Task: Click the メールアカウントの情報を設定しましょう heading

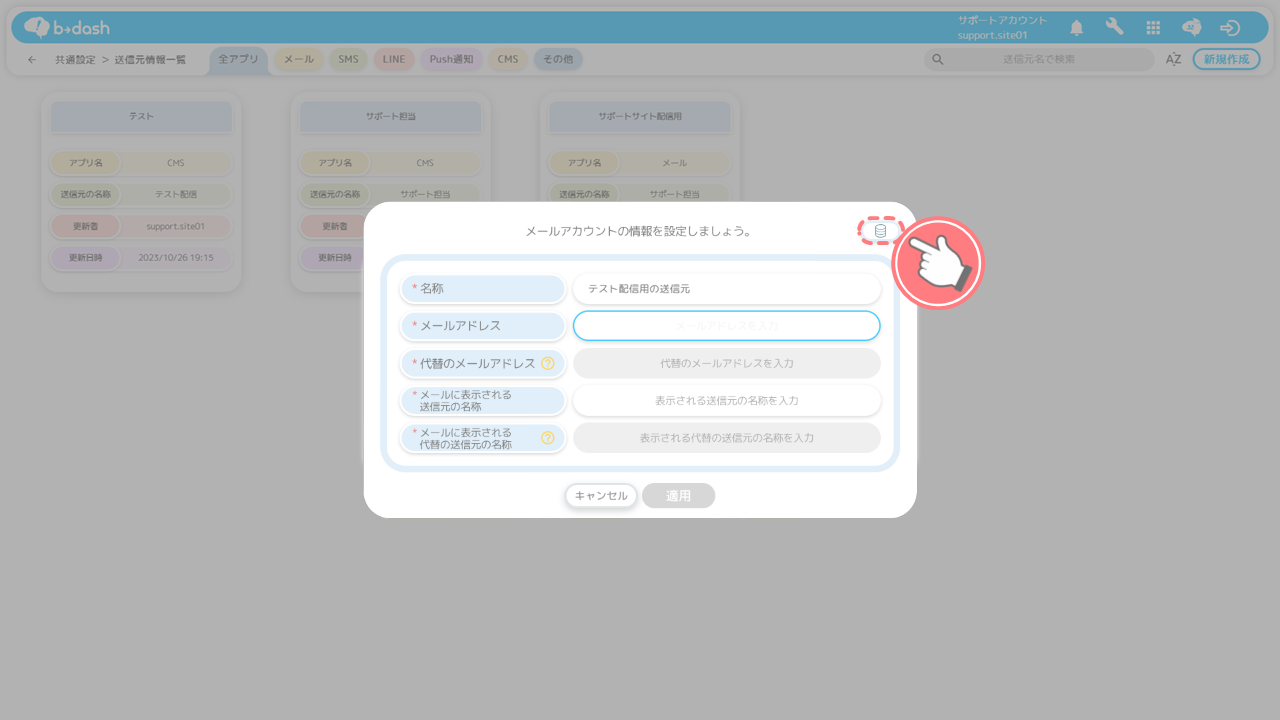Action: (638, 231)
